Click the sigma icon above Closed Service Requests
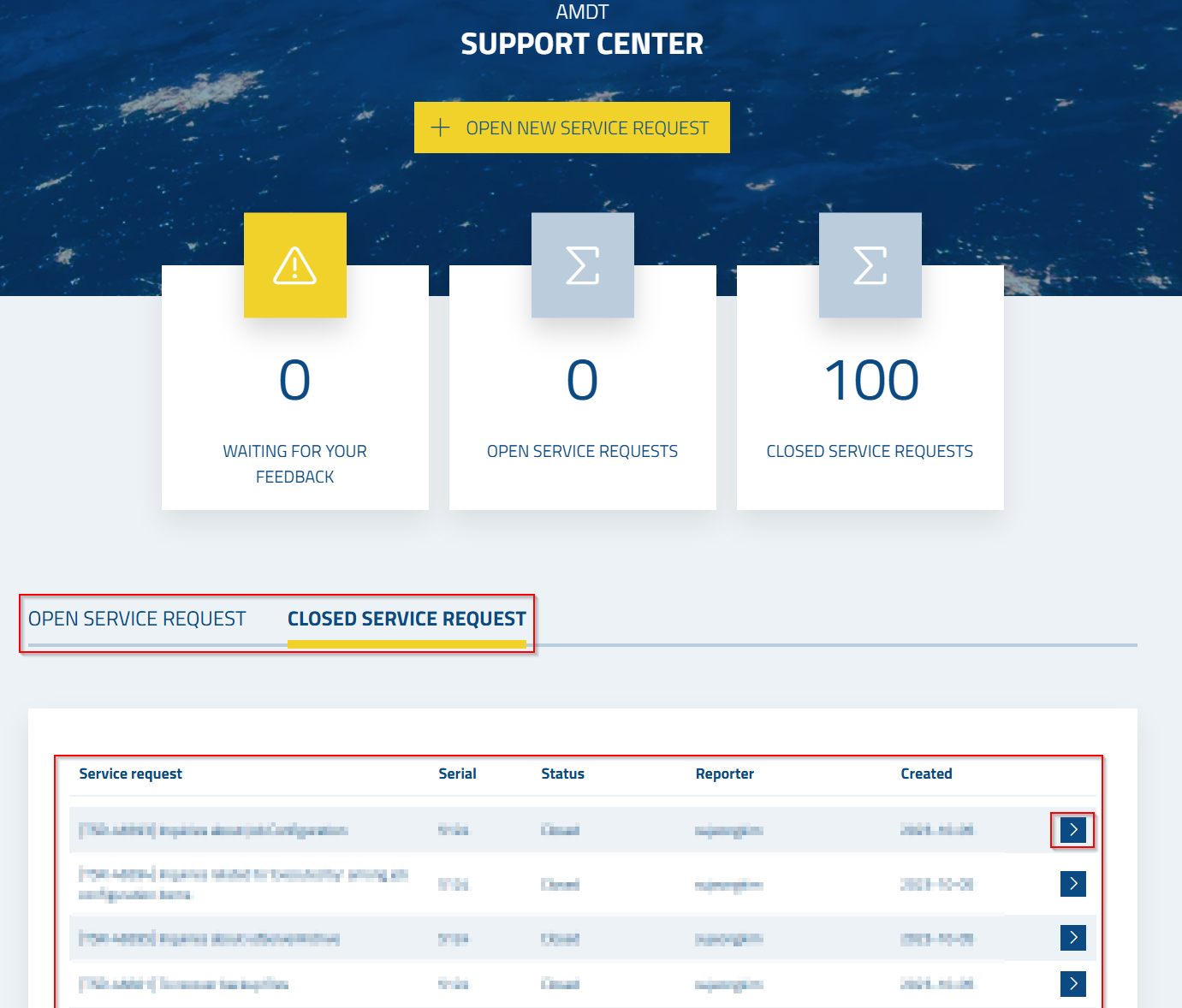This screenshot has width=1182, height=1008. click(x=870, y=265)
